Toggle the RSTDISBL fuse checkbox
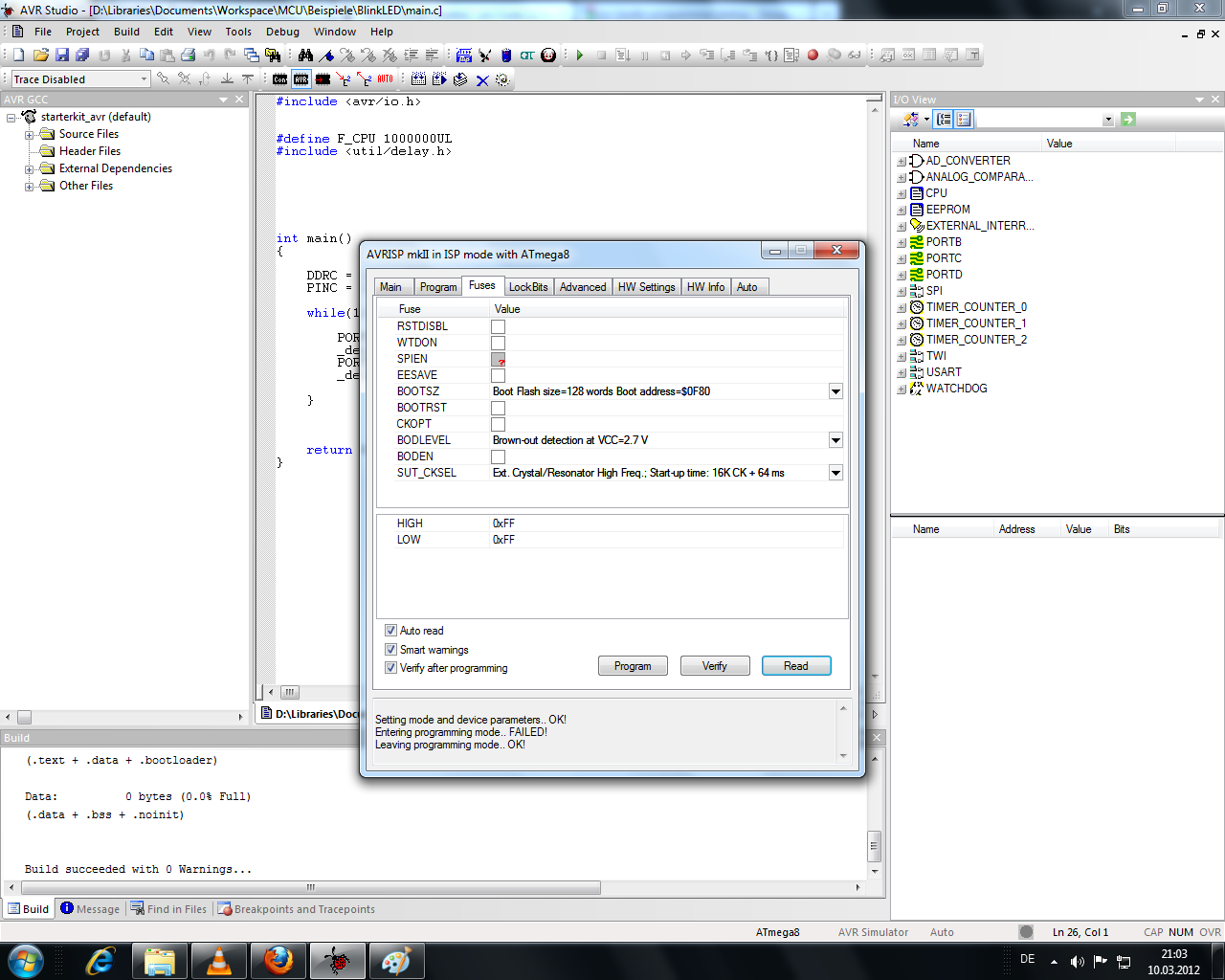1225x980 pixels. (x=498, y=326)
